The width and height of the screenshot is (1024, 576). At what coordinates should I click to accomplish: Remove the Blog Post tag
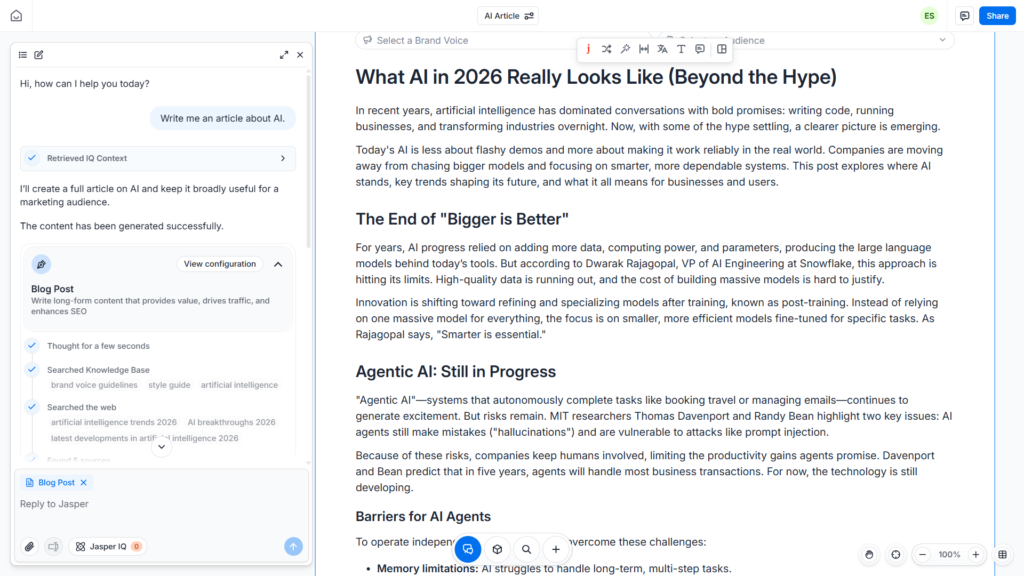click(84, 483)
